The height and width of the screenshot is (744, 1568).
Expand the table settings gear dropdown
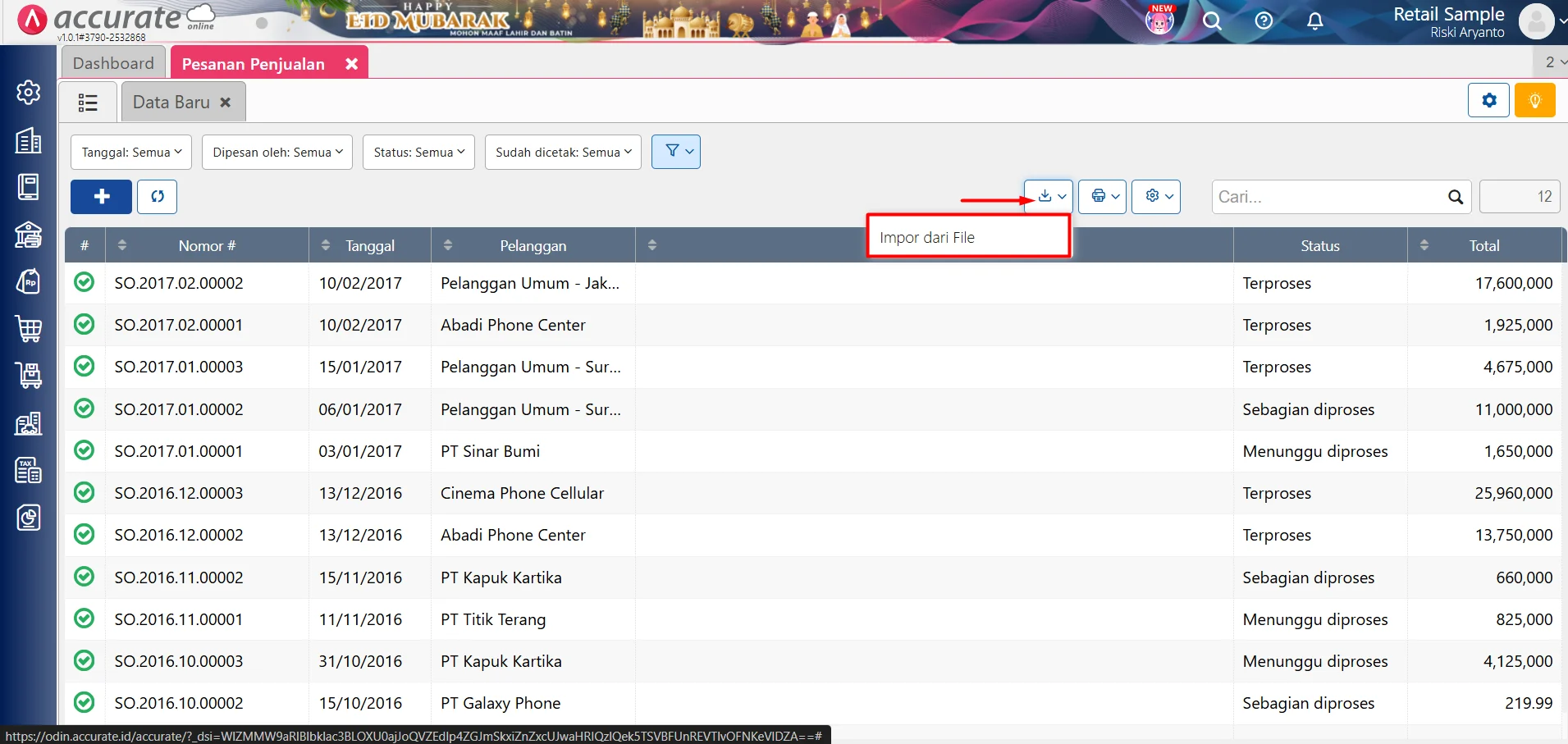click(x=1156, y=197)
